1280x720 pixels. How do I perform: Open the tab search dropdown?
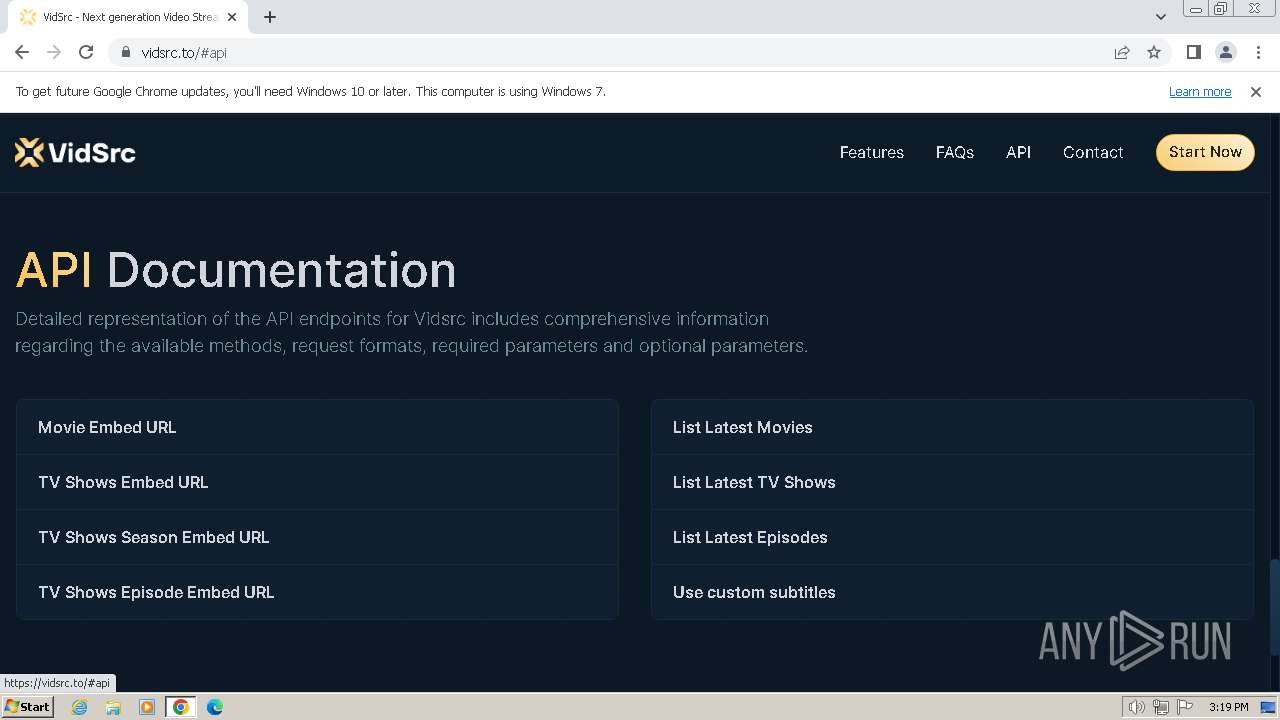click(1160, 17)
